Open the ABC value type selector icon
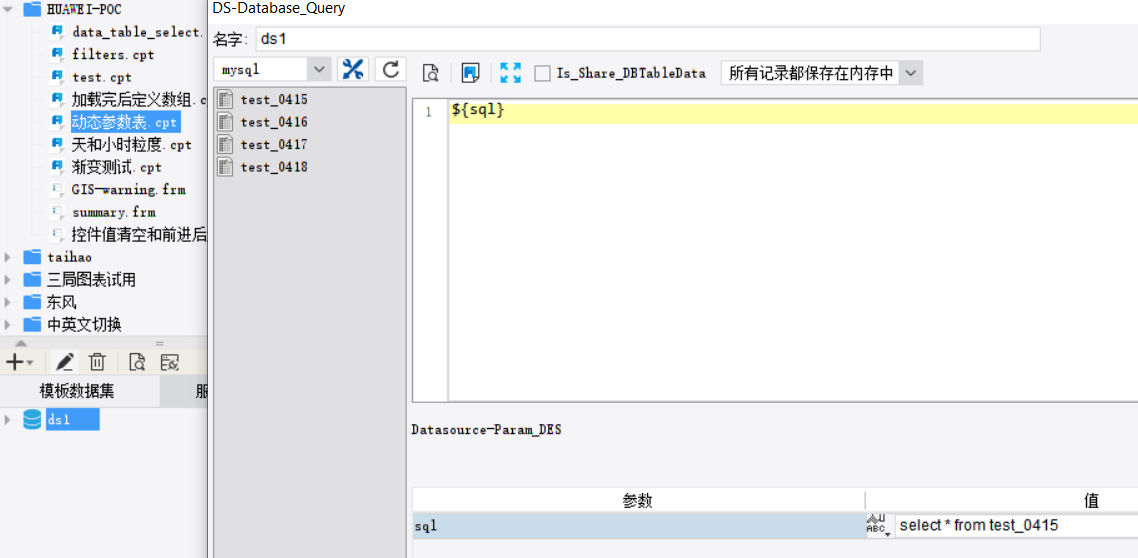Screen dimensions: 1138x558 pos(877,525)
